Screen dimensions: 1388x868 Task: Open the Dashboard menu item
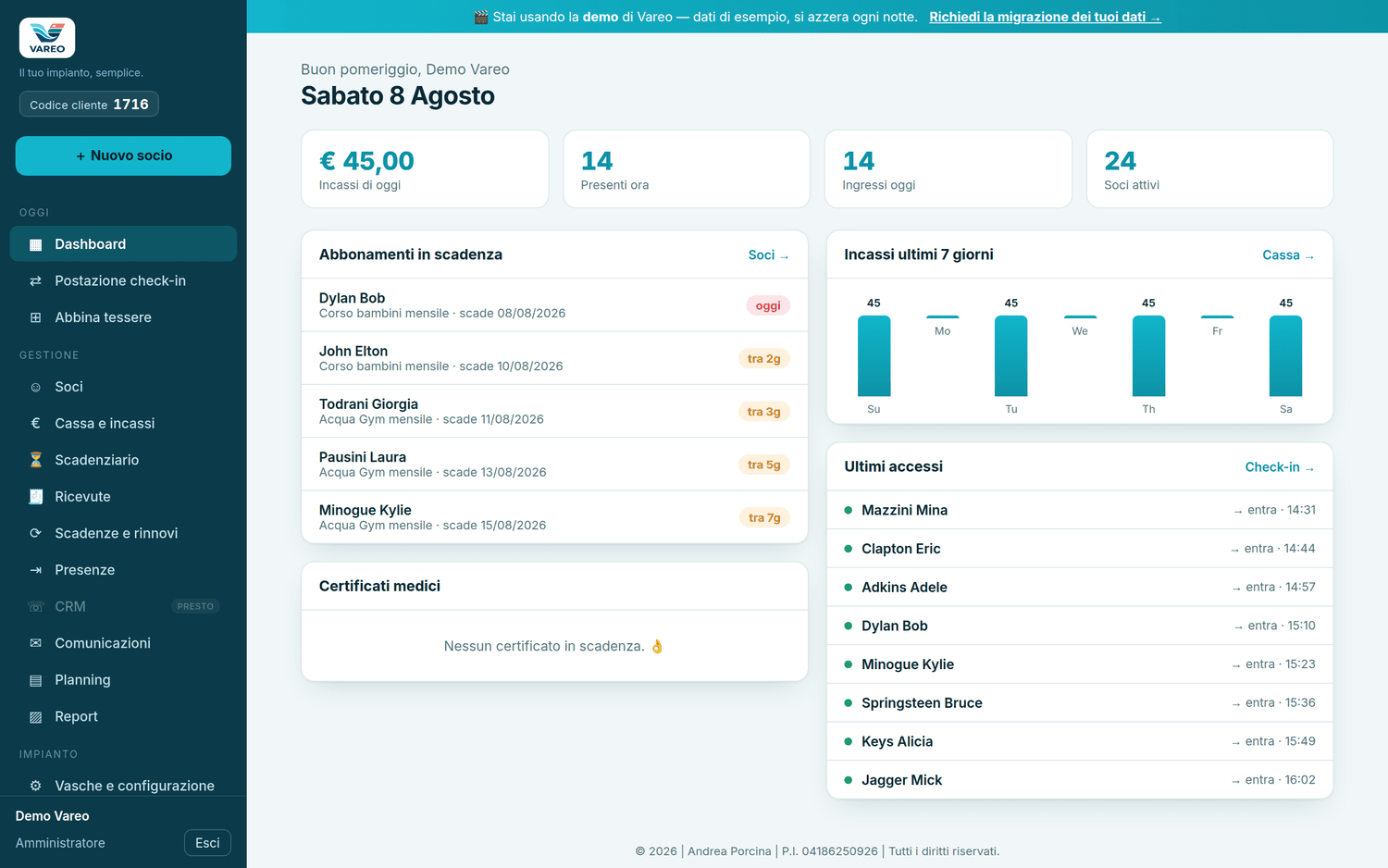click(x=123, y=244)
